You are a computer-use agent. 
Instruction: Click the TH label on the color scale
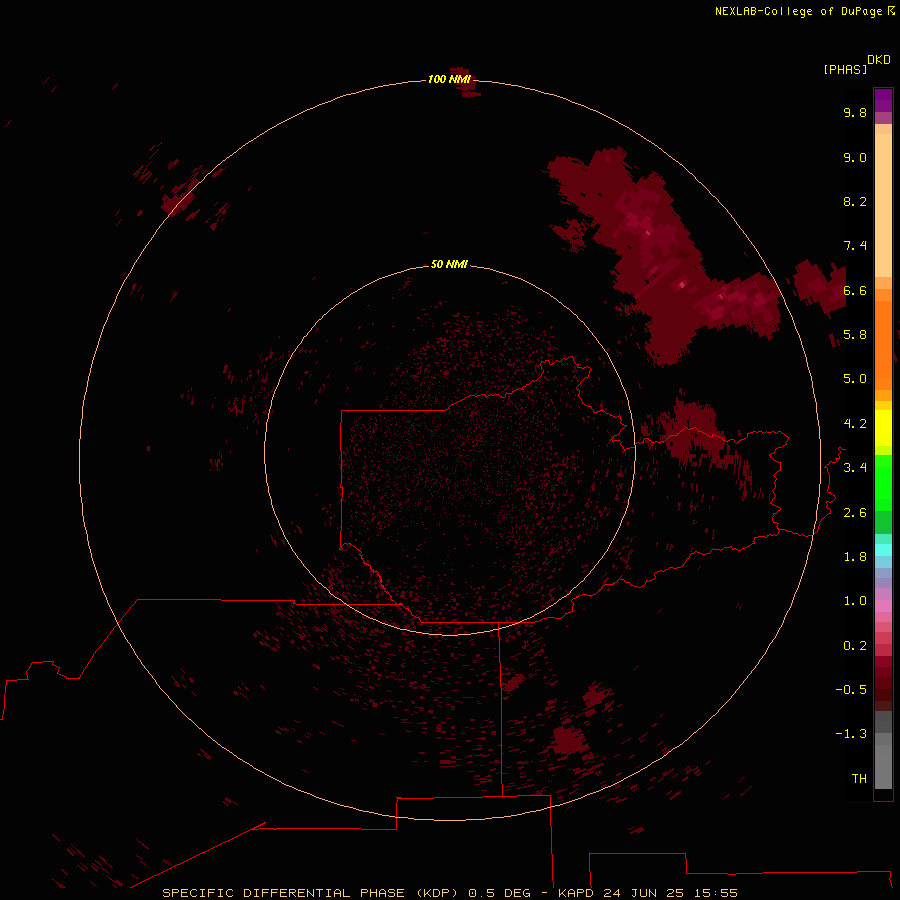tap(859, 779)
